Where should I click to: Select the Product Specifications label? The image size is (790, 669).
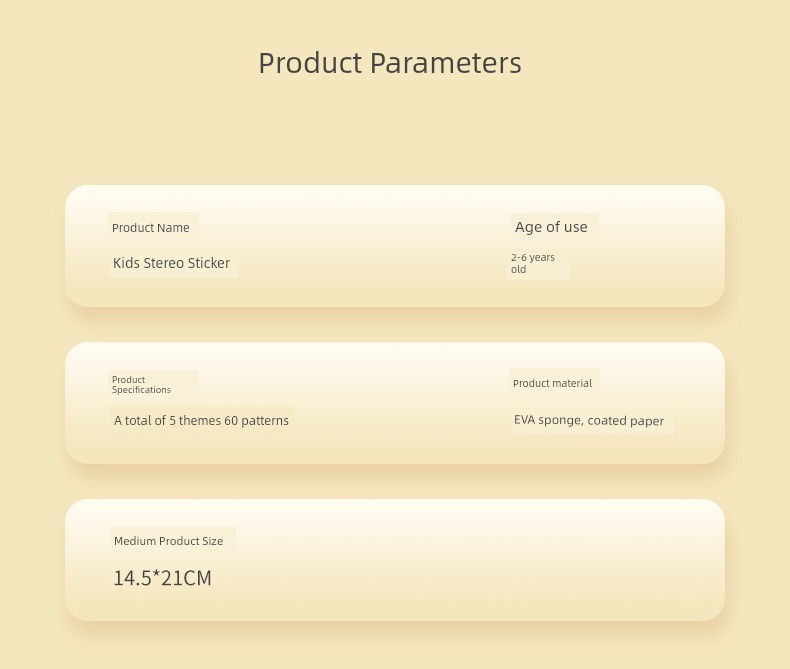pos(141,385)
